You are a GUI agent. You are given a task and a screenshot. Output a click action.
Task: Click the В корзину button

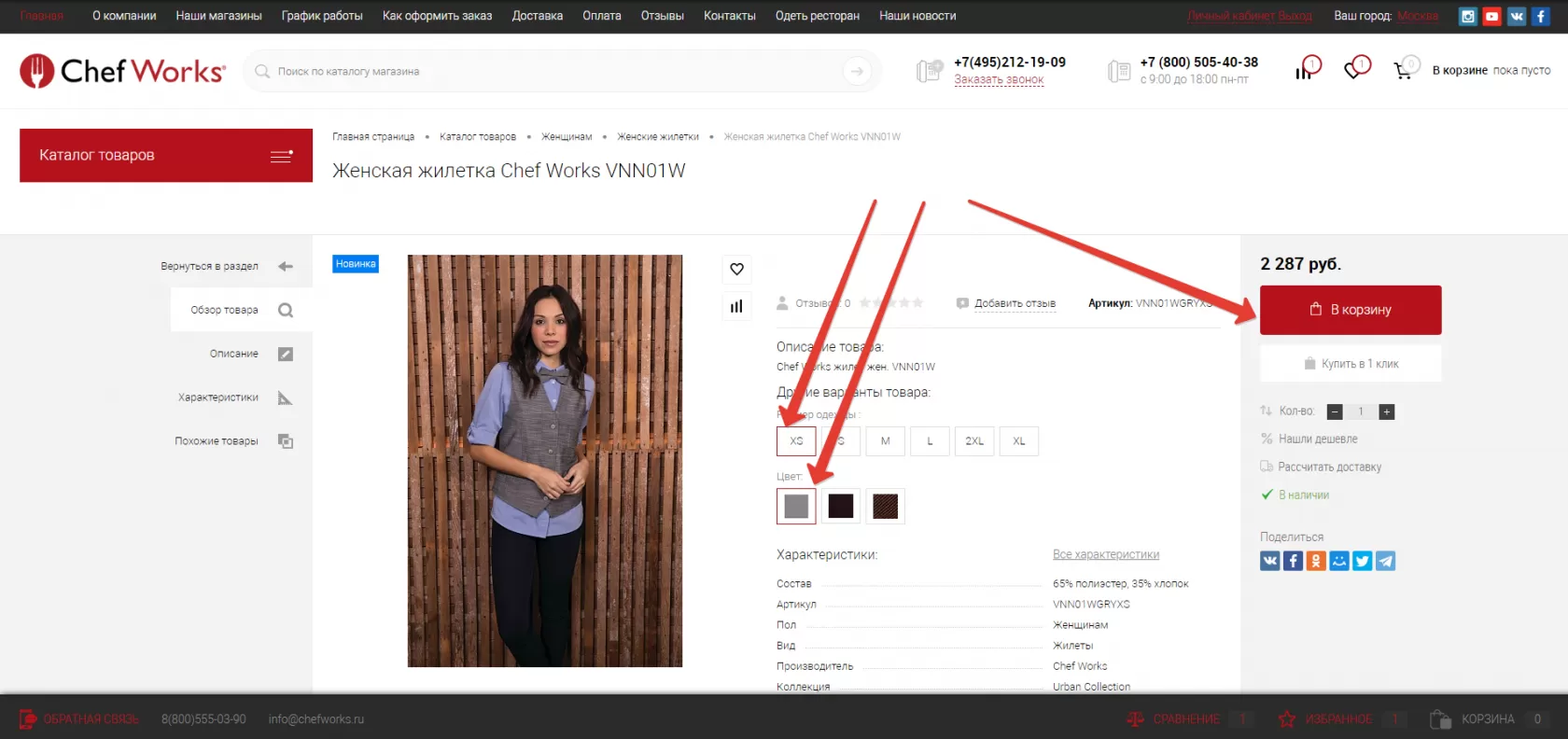tap(1351, 310)
